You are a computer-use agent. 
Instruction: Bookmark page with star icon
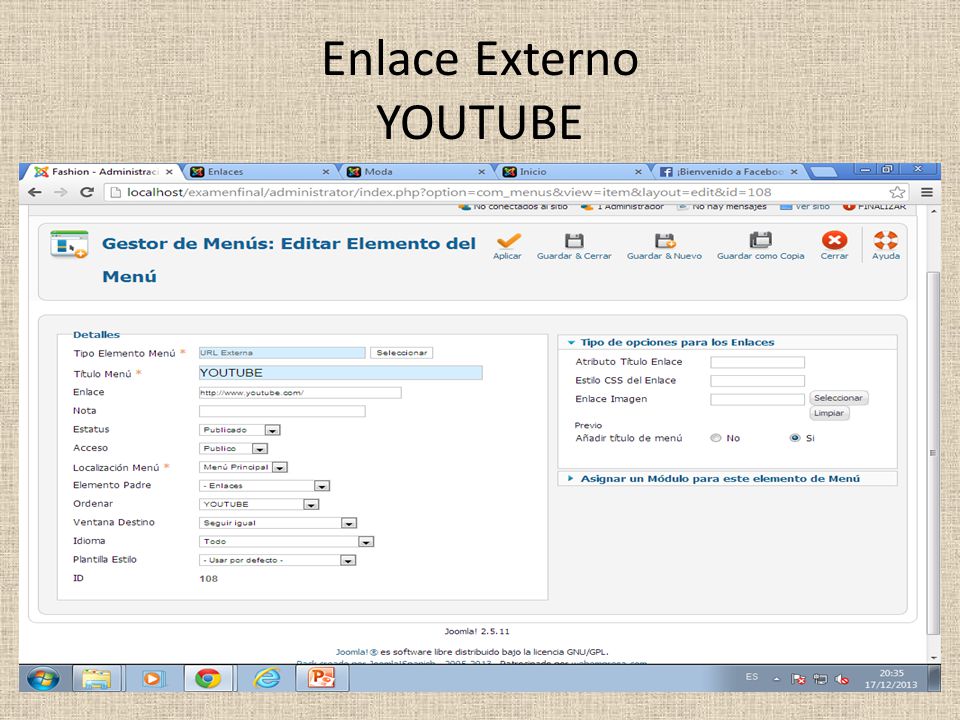pos(896,192)
